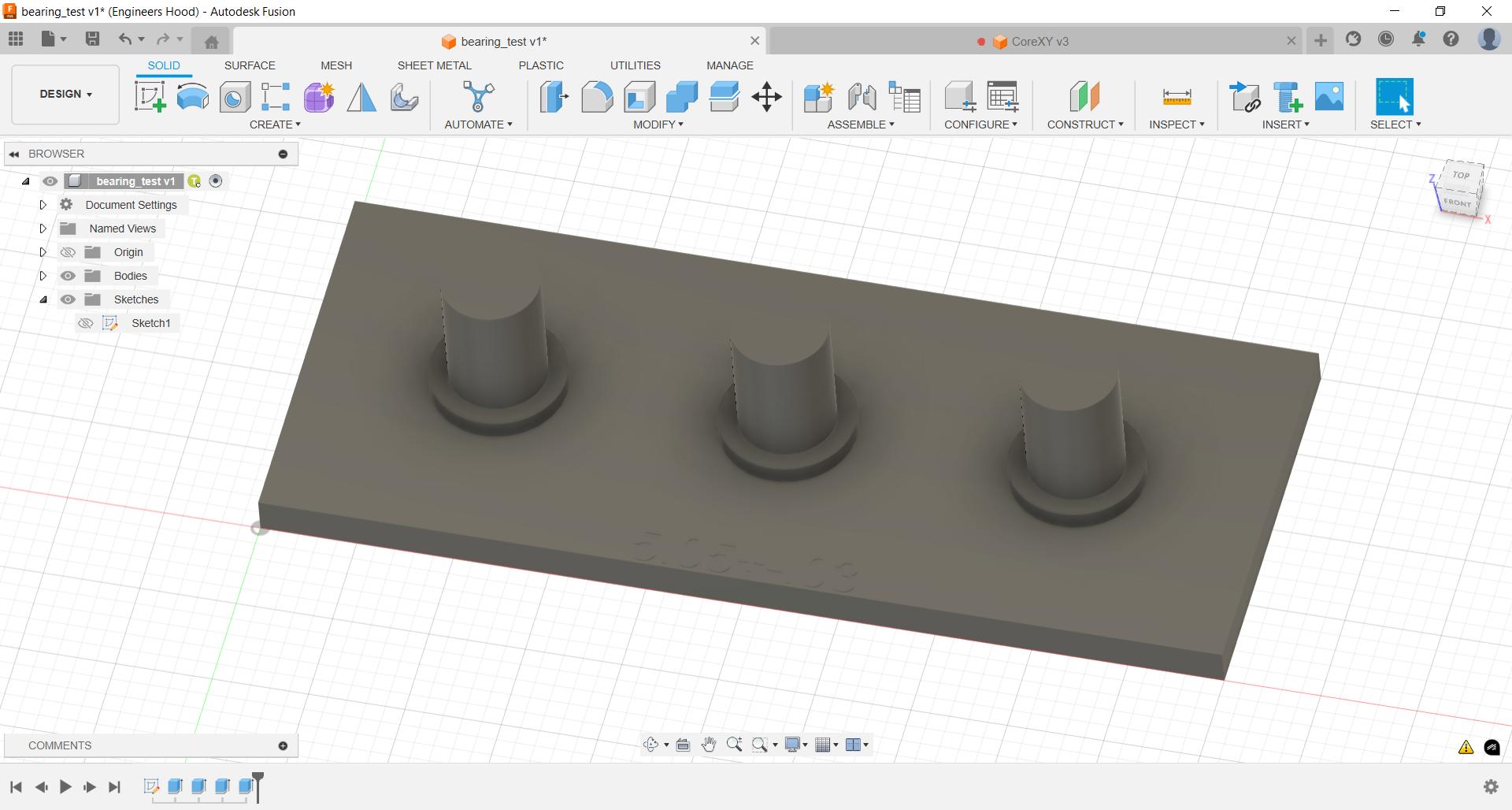Click the timeline position marker
Image resolution: width=1512 pixels, height=810 pixels.
point(258,780)
